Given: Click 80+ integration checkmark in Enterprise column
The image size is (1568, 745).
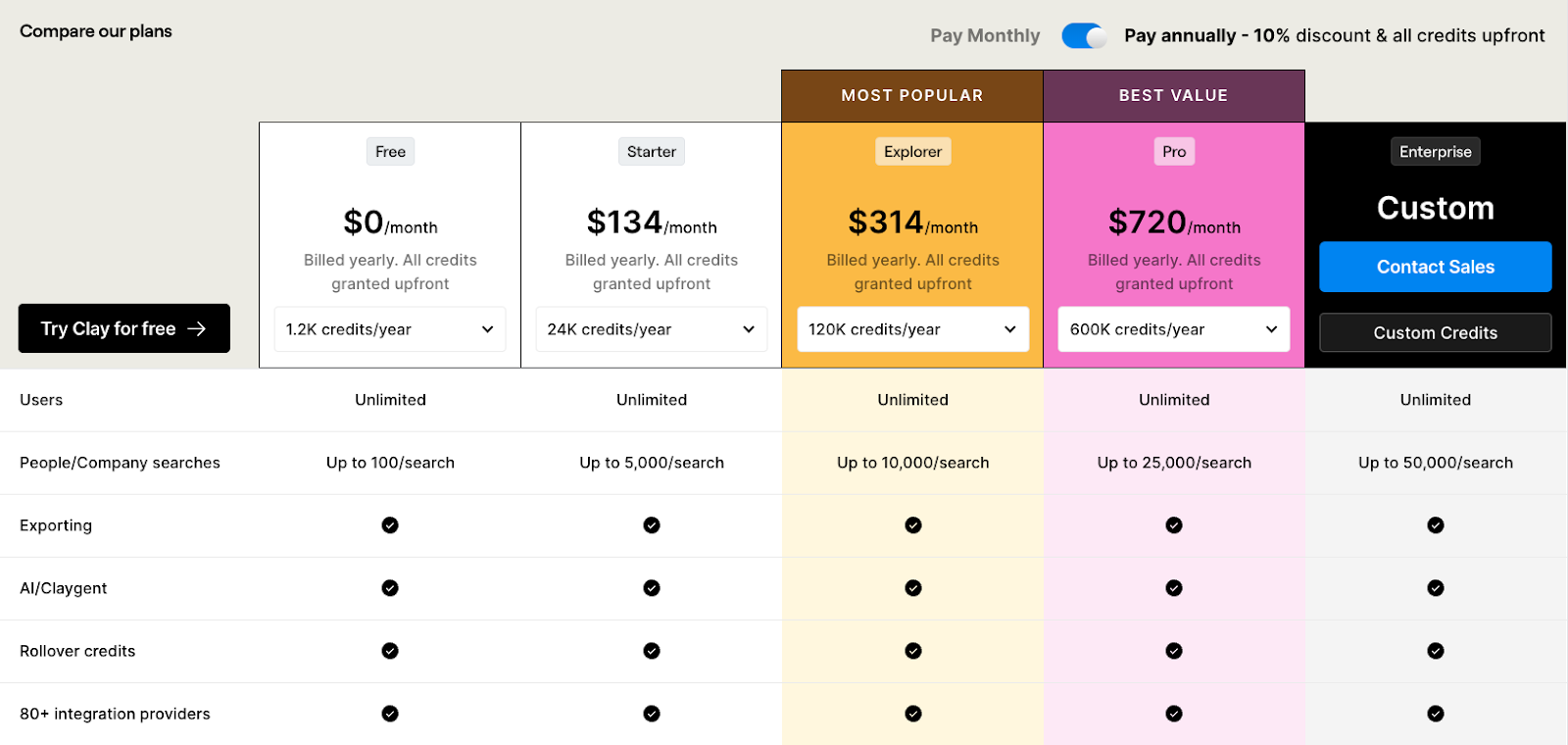Looking at the screenshot, I should click(1436, 714).
